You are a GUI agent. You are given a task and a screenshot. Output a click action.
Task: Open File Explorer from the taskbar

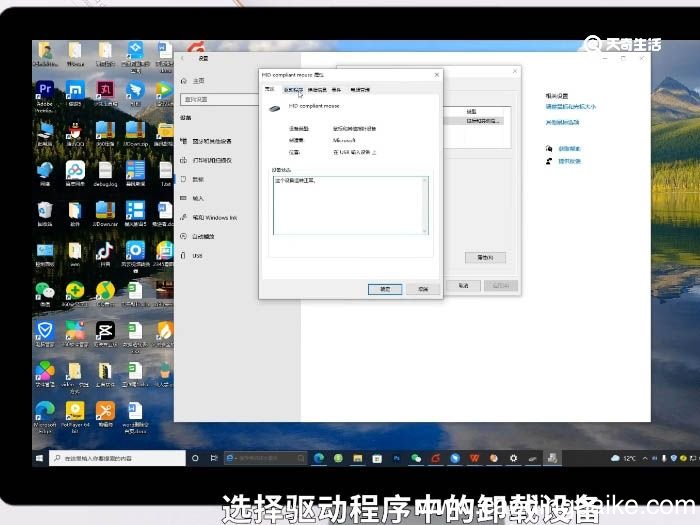(x=357, y=458)
